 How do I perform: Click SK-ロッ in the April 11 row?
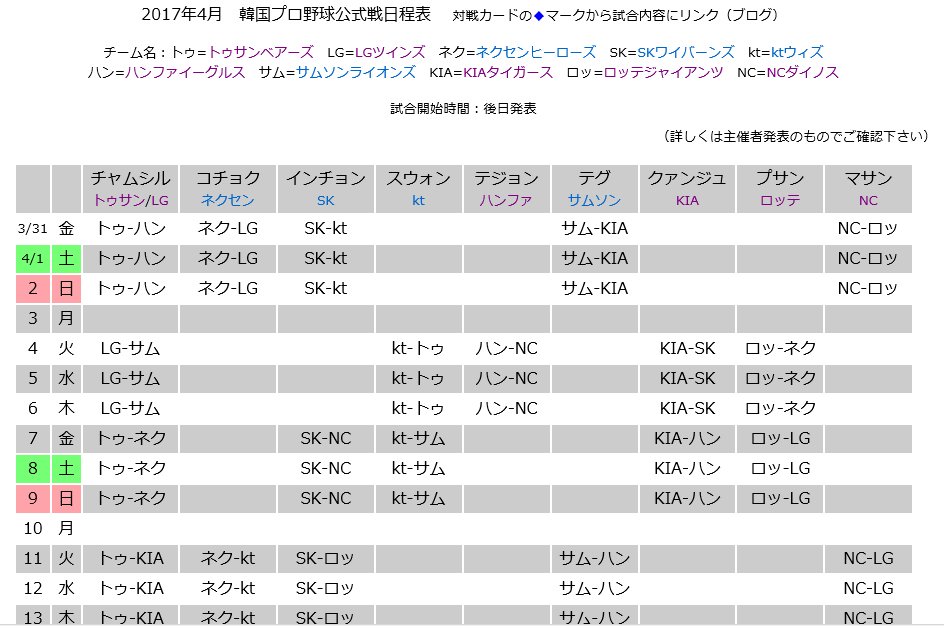click(325, 559)
